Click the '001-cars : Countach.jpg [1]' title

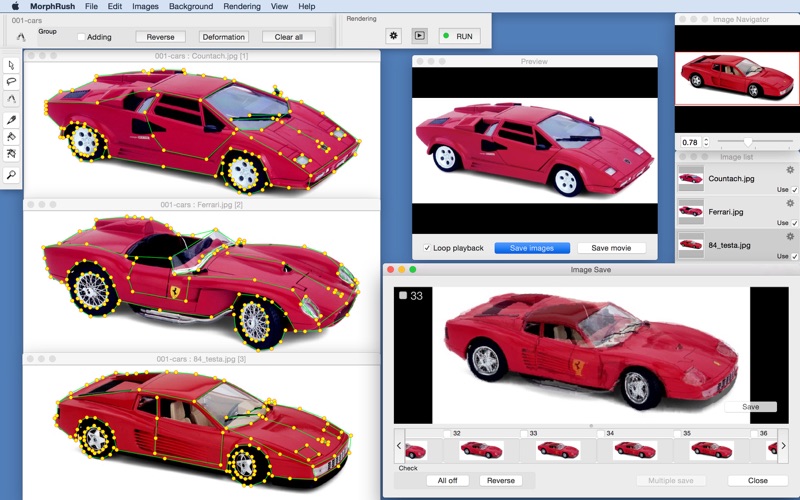coord(202,56)
